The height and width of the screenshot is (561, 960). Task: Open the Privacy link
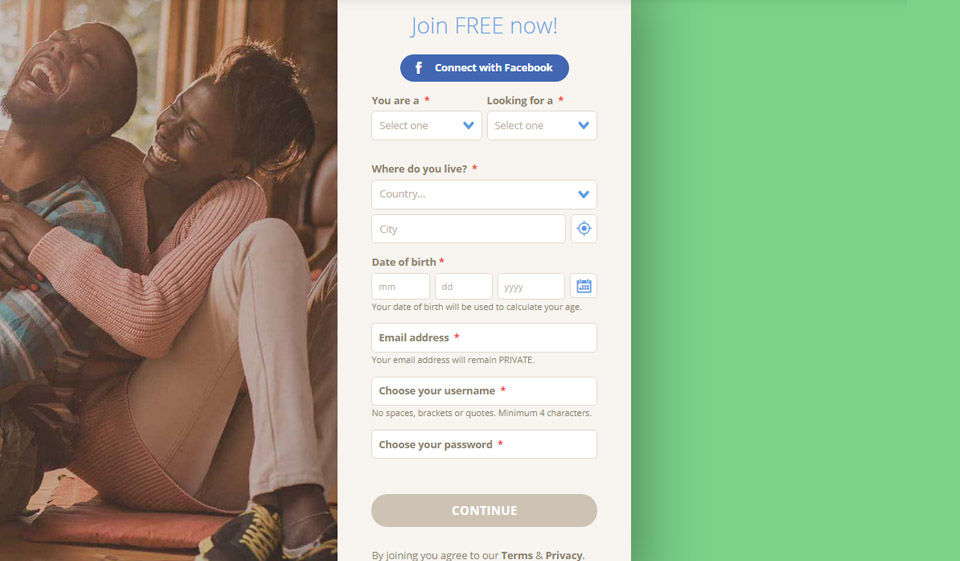click(x=564, y=555)
